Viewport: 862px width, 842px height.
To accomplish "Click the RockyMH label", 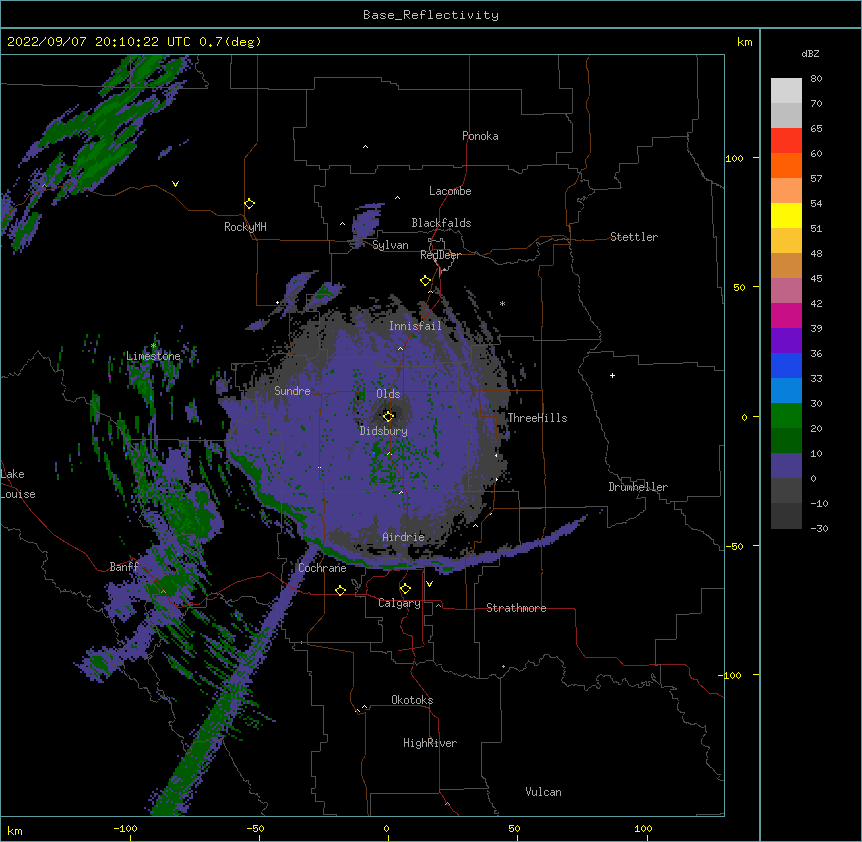I will pos(245,227).
